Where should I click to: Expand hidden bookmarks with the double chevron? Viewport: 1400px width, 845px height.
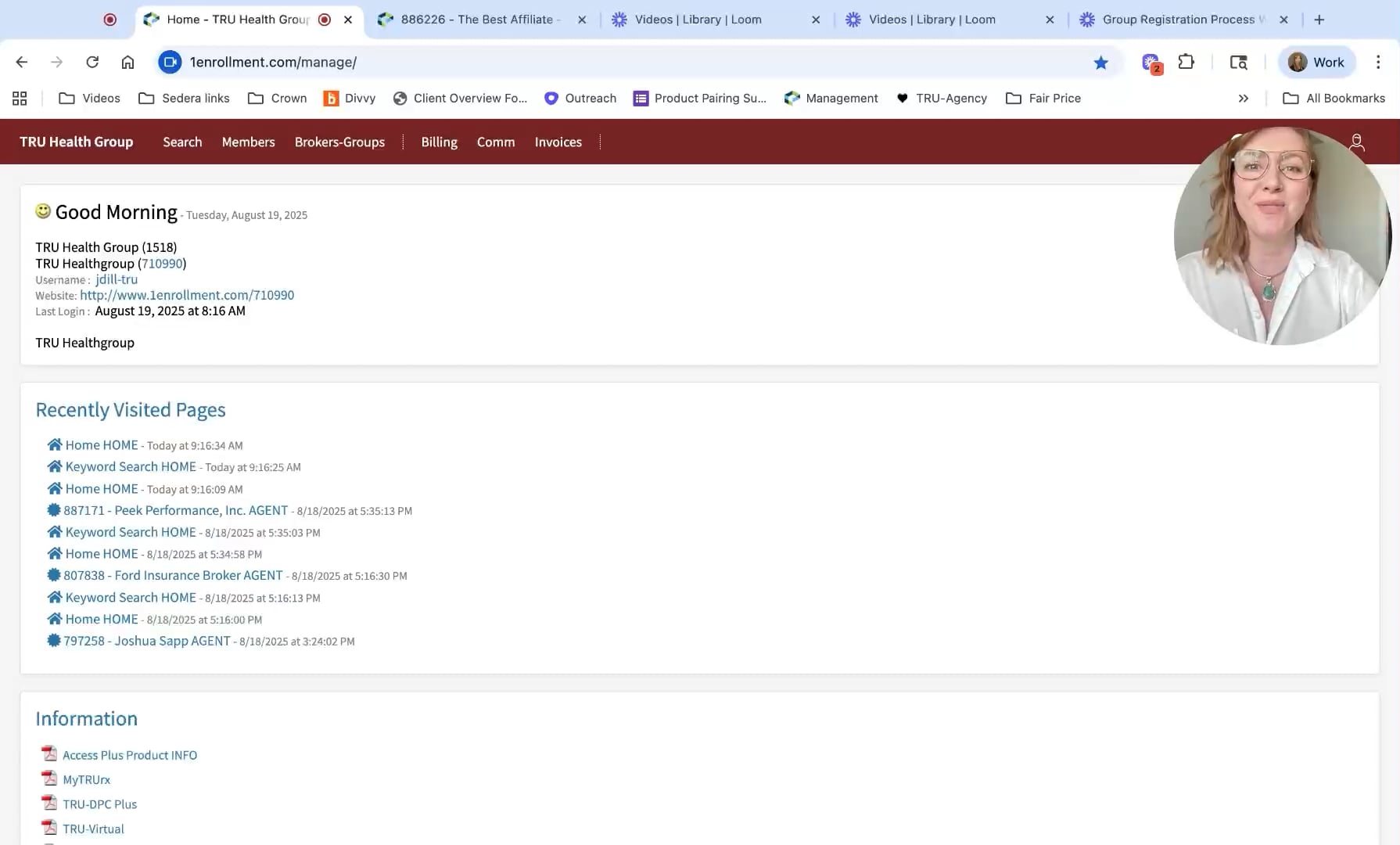pyautogui.click(x=1244, y=98)
